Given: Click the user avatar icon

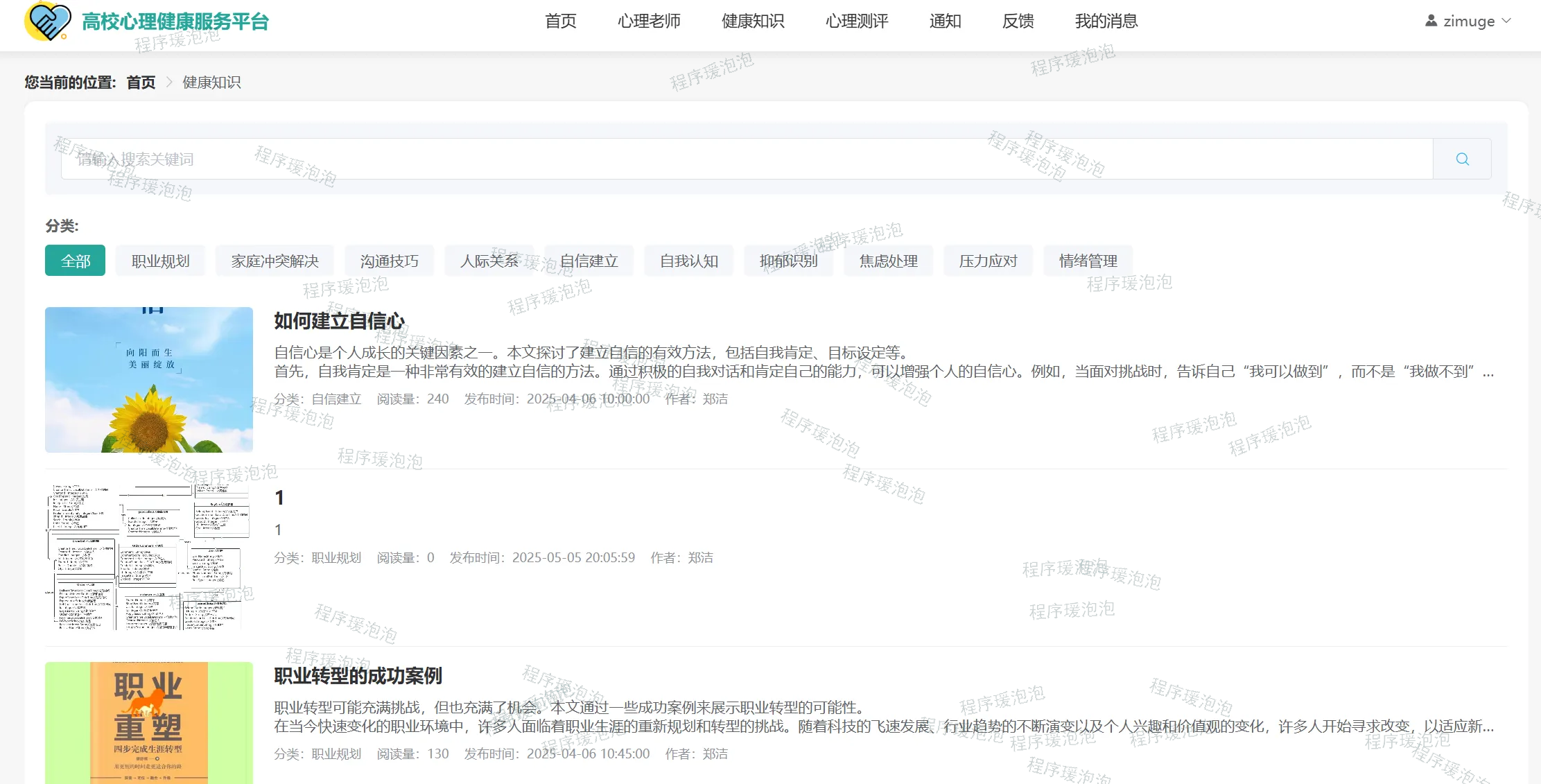Looking at the screenshot, I should click(x=1431, y=21).
